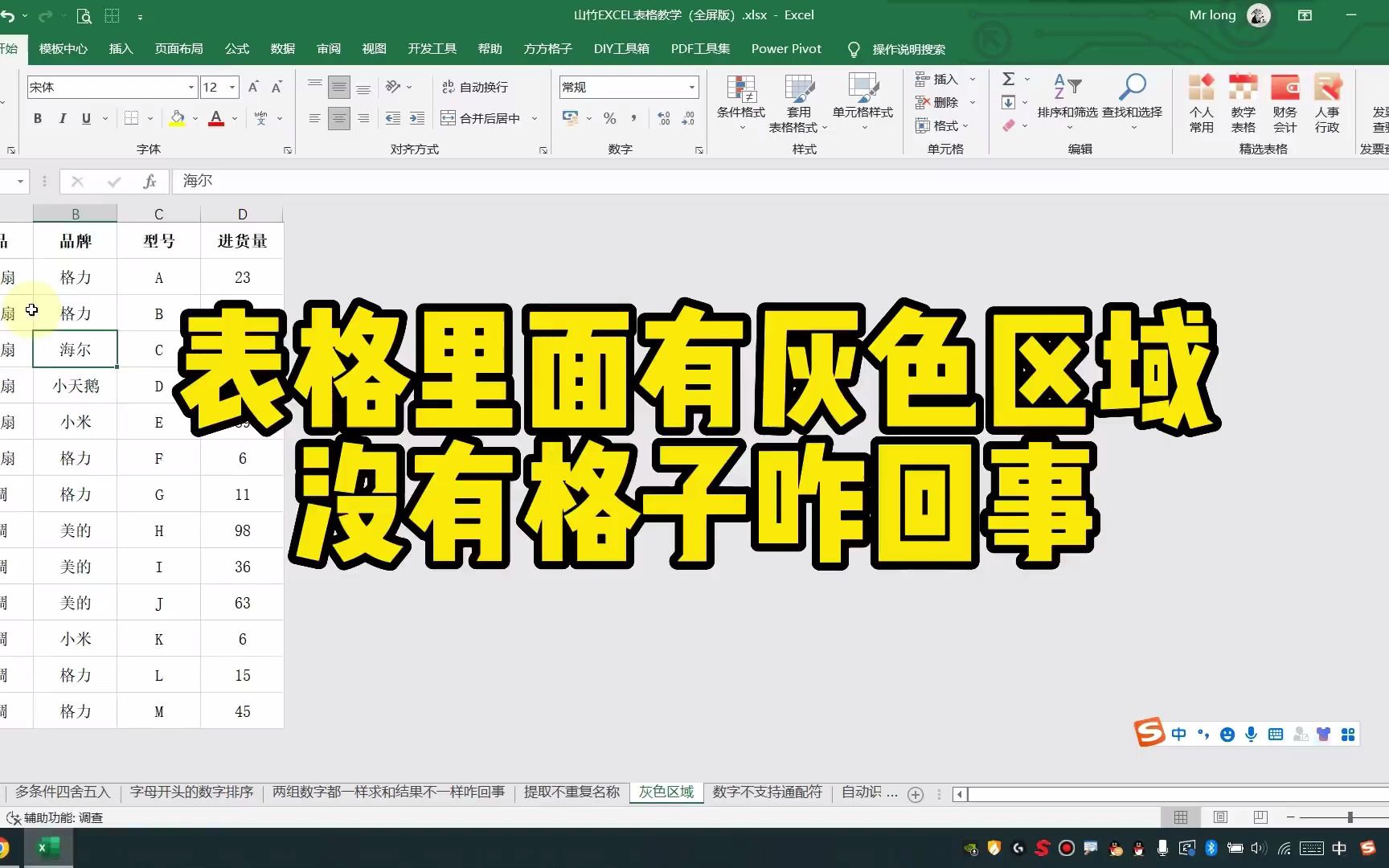Image resolution: width=1389 pixels, height=868 pixels.
Task: Open 教学表格 template gallery
Action: point(1243,104)
